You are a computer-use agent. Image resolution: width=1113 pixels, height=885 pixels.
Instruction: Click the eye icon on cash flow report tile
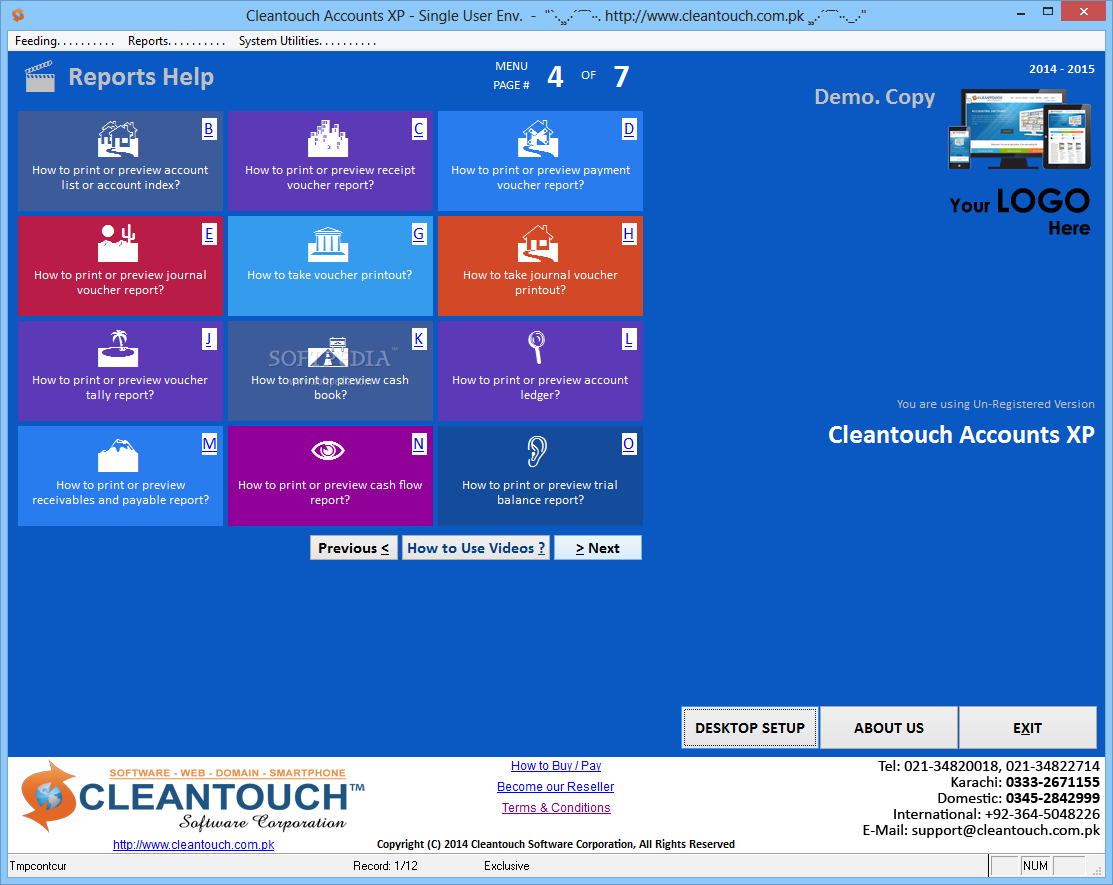coord(328,450)
